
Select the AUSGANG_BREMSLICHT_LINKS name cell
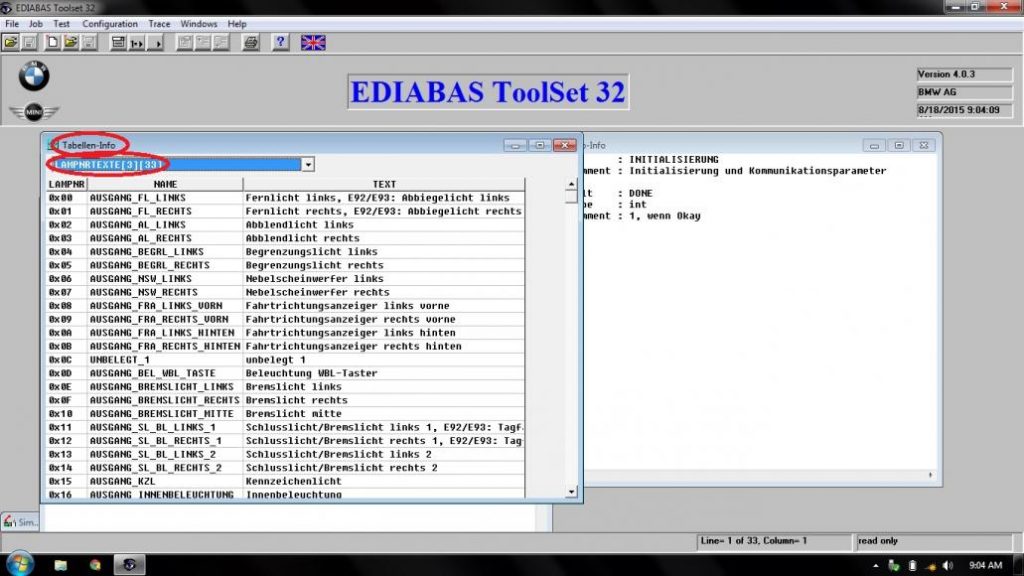point(165,387)
